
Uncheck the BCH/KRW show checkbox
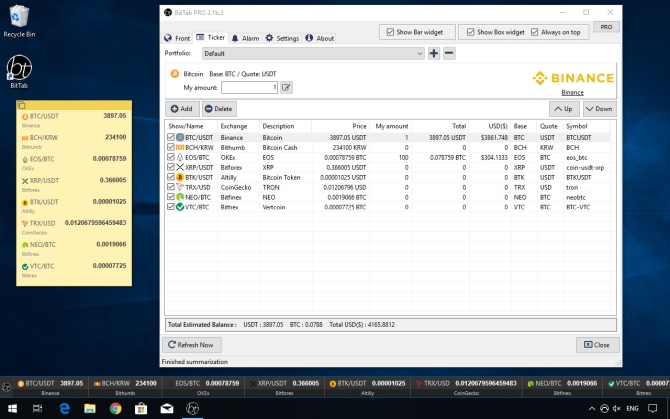(x=171, y=147)
